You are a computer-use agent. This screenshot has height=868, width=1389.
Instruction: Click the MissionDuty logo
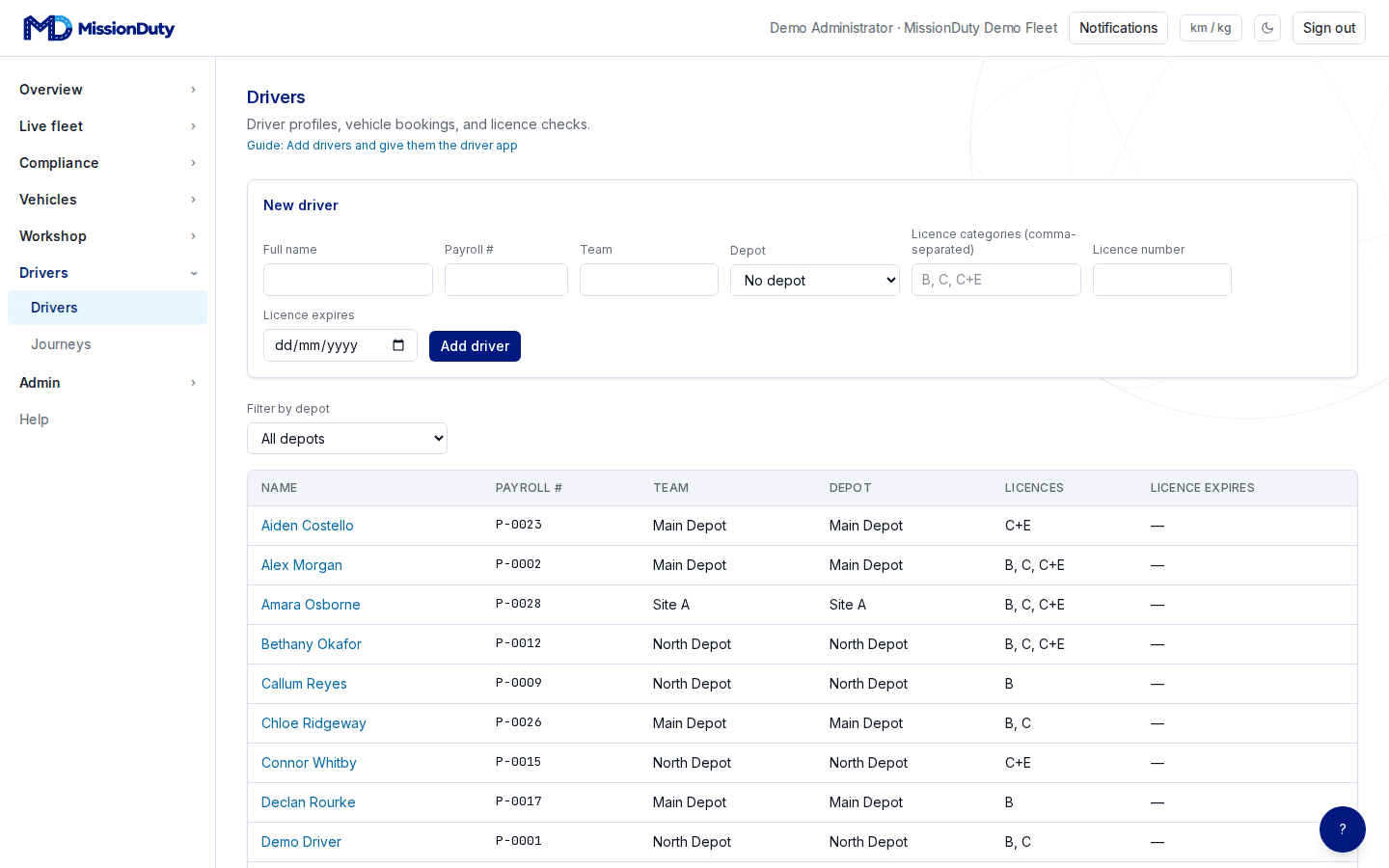(98, 28)
